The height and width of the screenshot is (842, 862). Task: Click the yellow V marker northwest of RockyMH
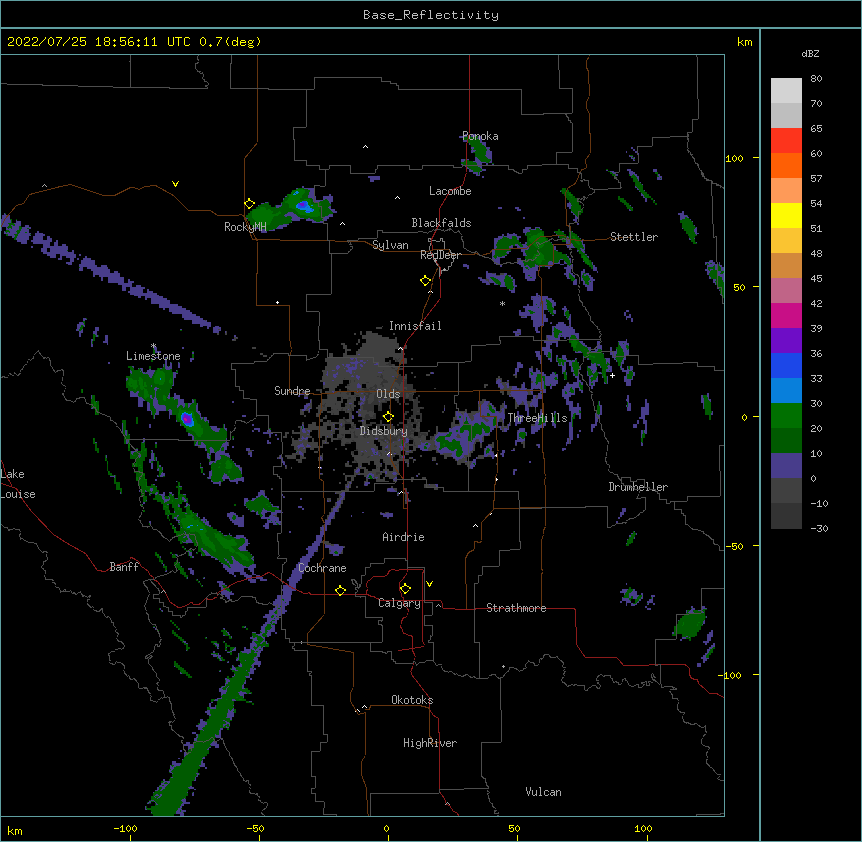(x=175, y=184)
